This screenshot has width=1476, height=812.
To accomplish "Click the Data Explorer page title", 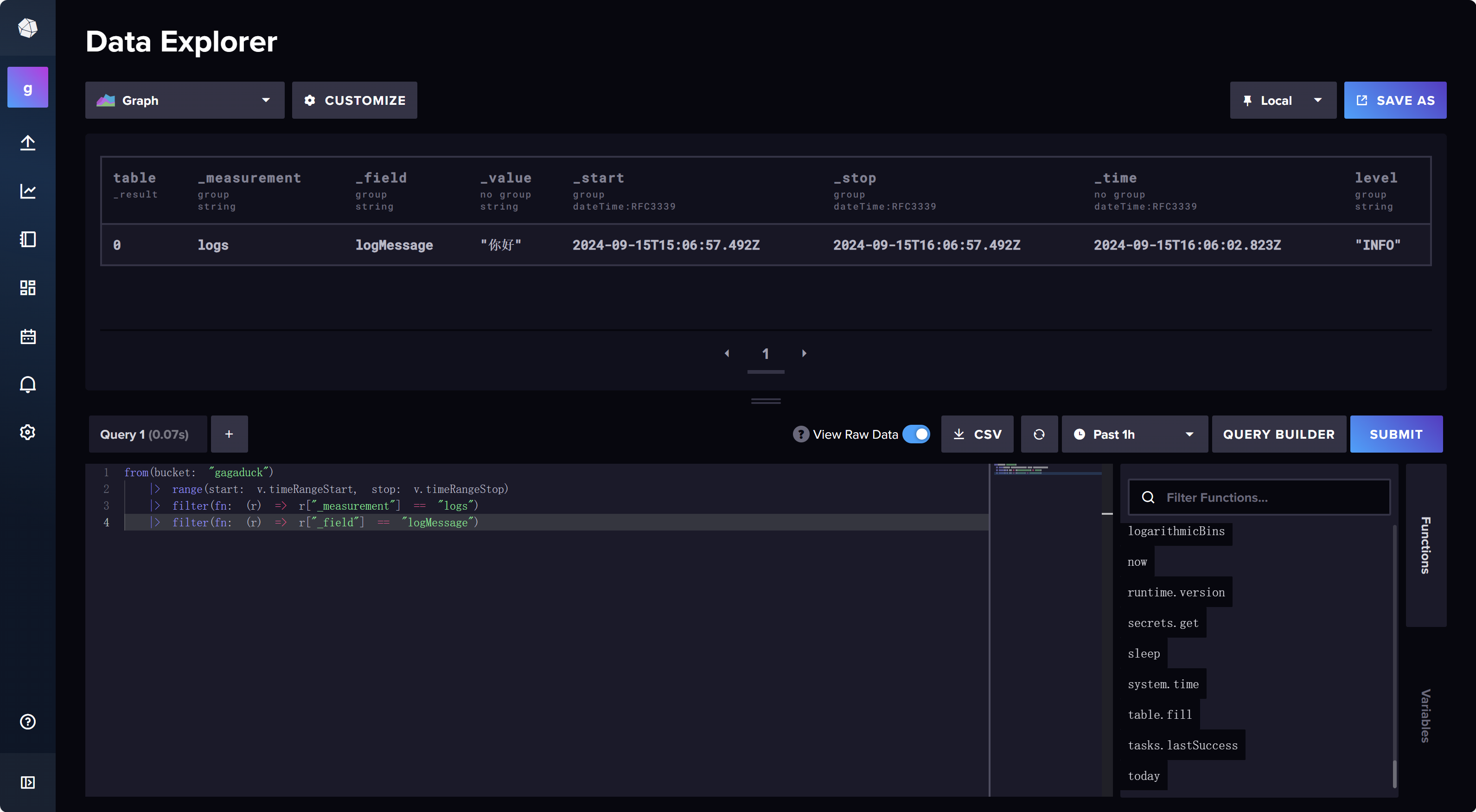I will pos(181,42).
